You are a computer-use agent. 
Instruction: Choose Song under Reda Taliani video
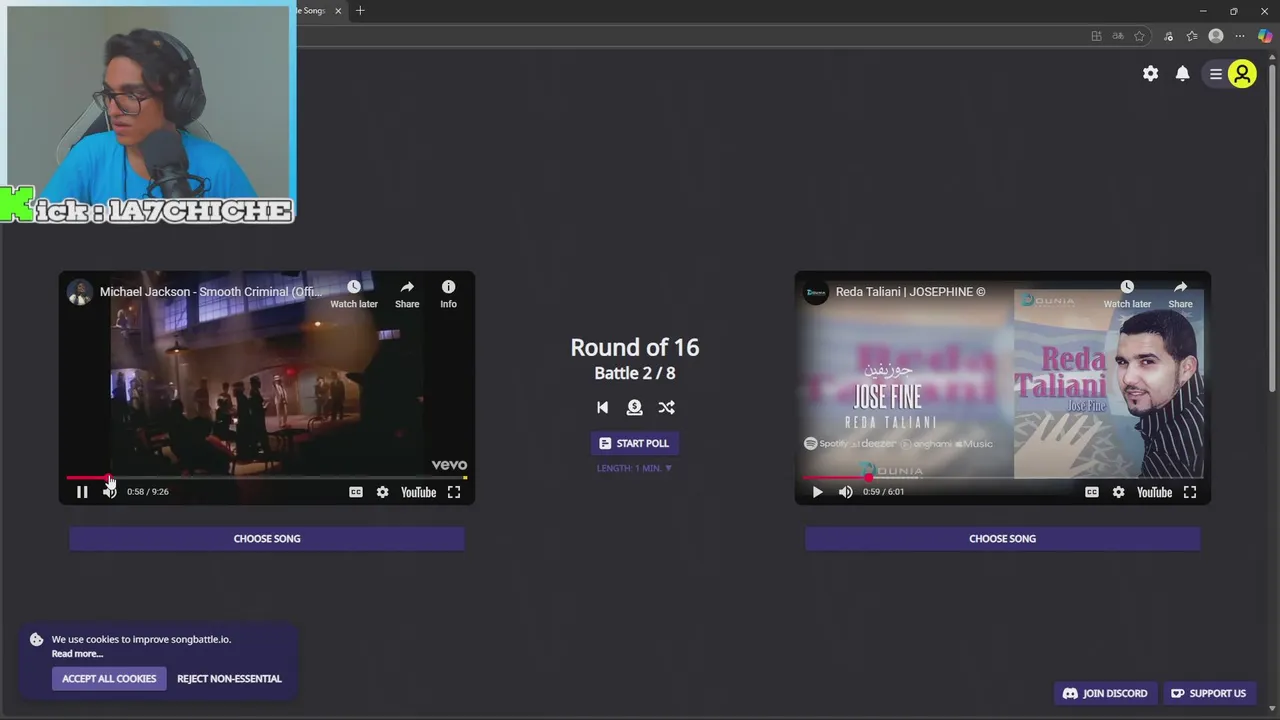[1002, 538]
